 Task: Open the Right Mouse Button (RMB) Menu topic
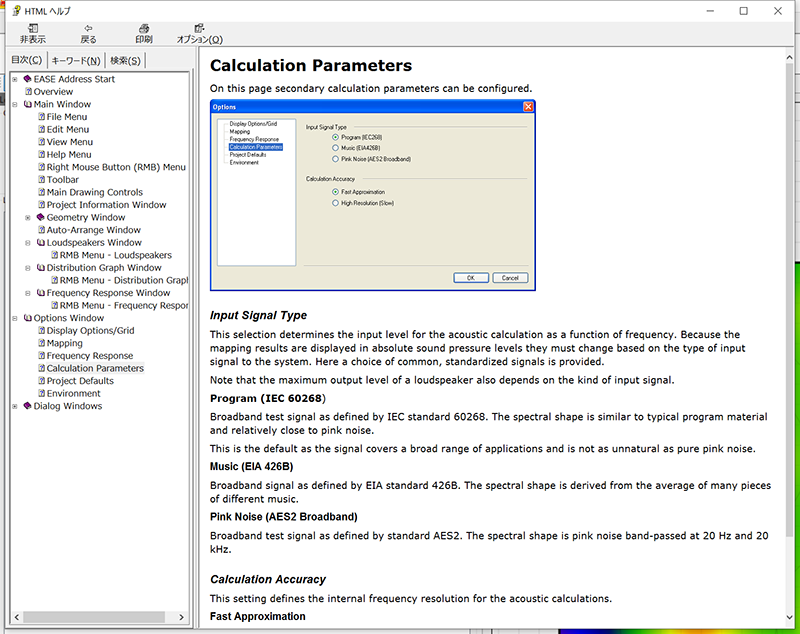point(116,167)
